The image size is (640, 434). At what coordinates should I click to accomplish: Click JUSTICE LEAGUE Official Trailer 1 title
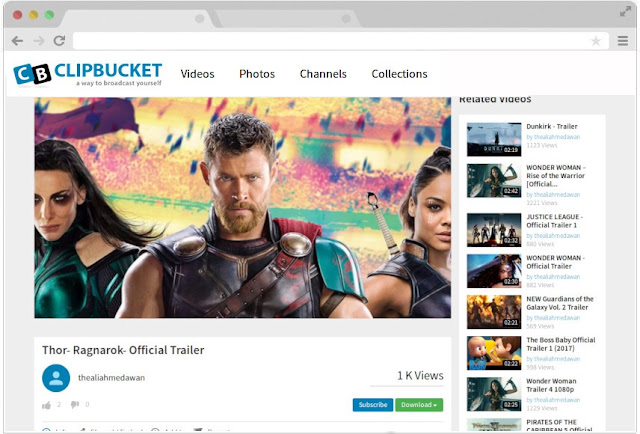click(x=554, y=221)
